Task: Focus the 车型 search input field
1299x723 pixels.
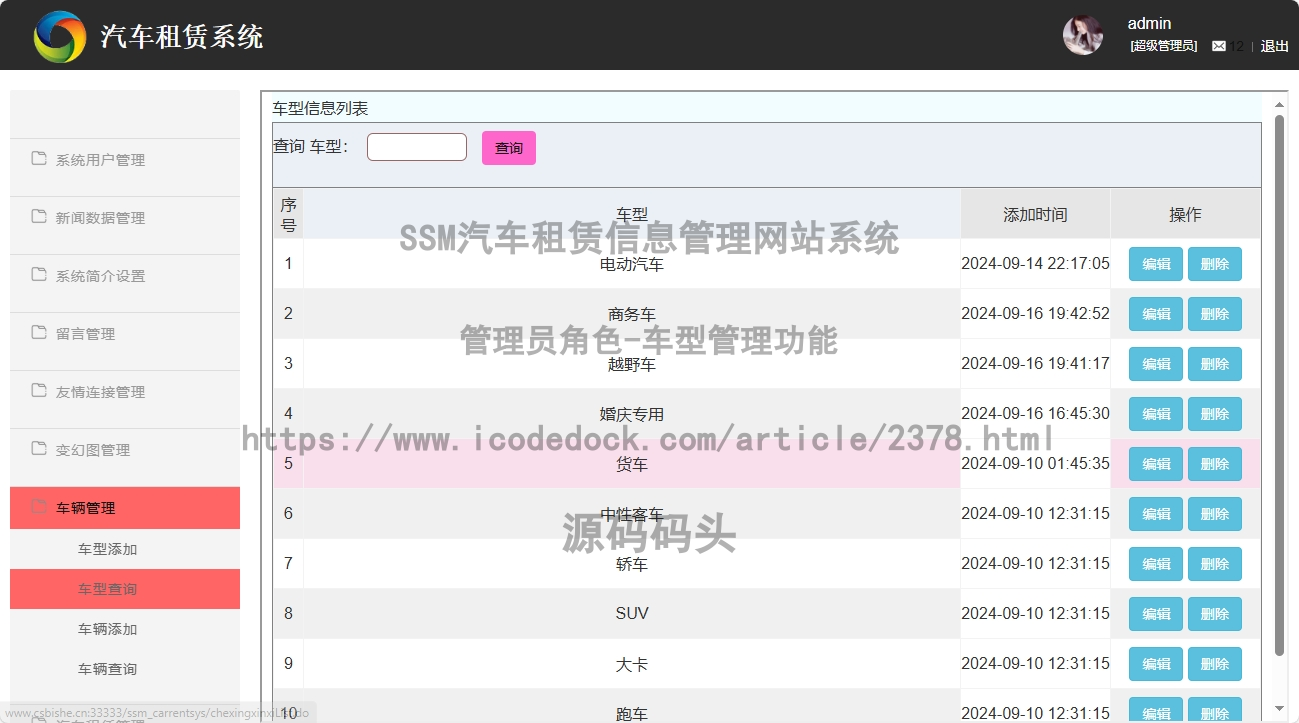Action: (417, 147)
